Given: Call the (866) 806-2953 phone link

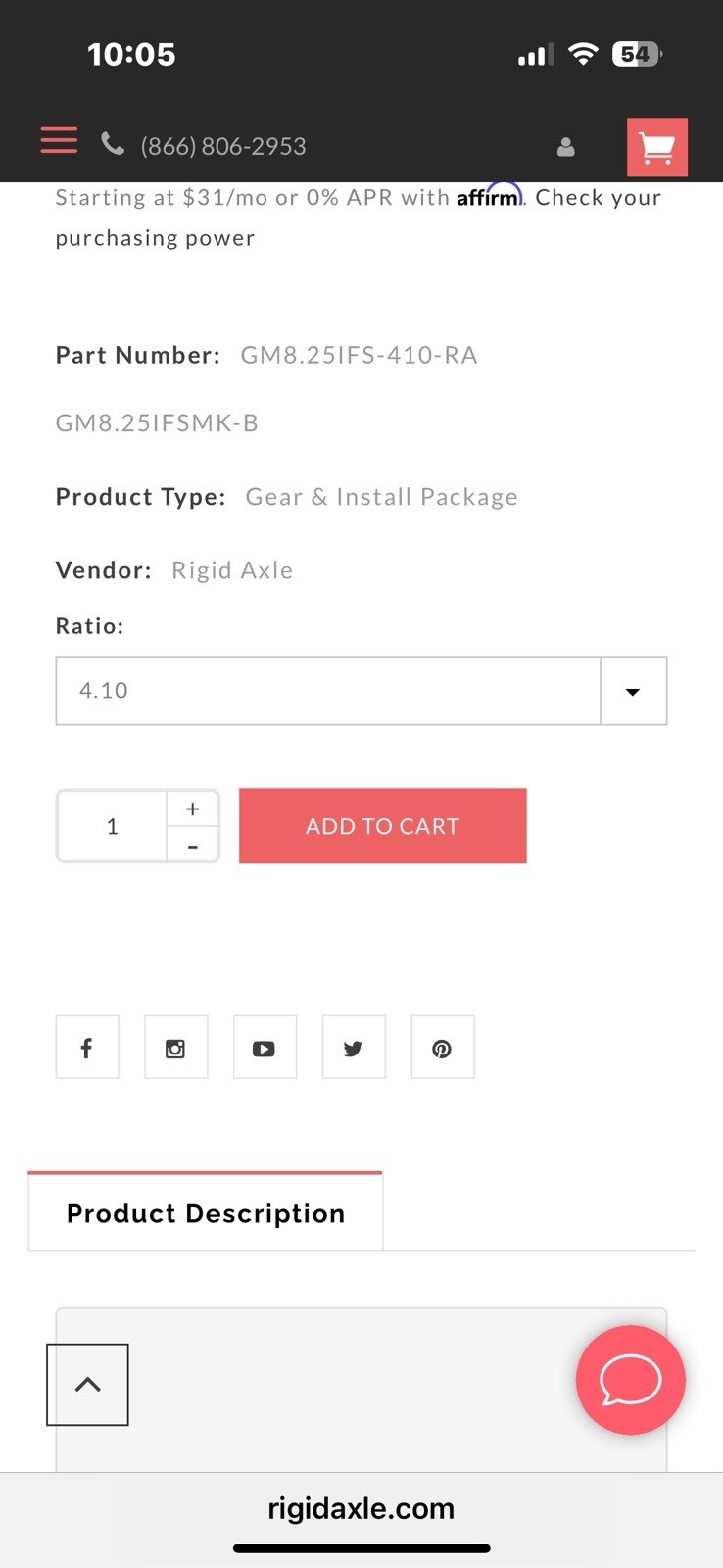Looking at the screenshot, I should 223,146.
